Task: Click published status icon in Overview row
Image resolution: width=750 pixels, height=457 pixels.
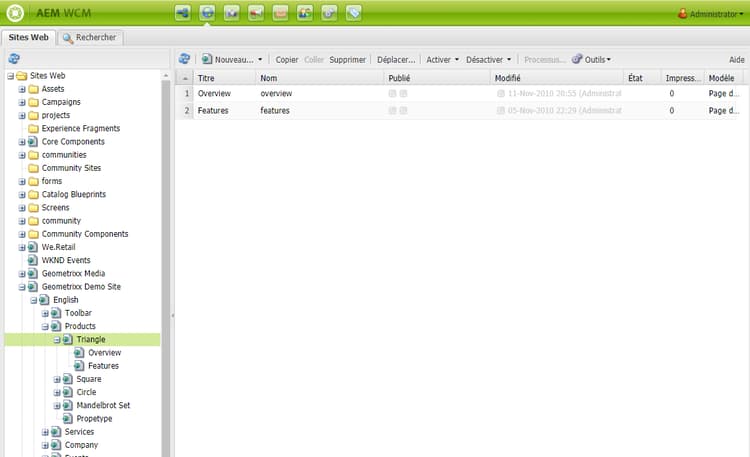Action: pos(393,93)
